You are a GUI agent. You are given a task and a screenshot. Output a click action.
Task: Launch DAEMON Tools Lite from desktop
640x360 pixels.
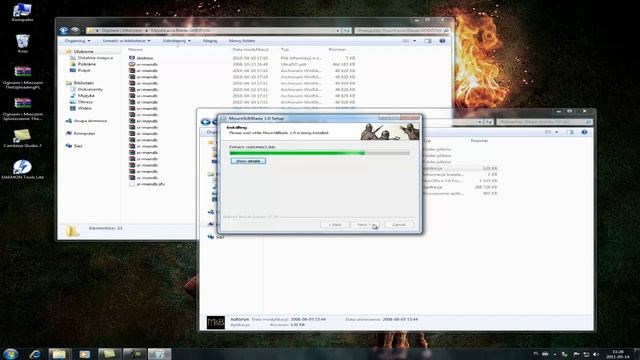[x=22, y=169]
